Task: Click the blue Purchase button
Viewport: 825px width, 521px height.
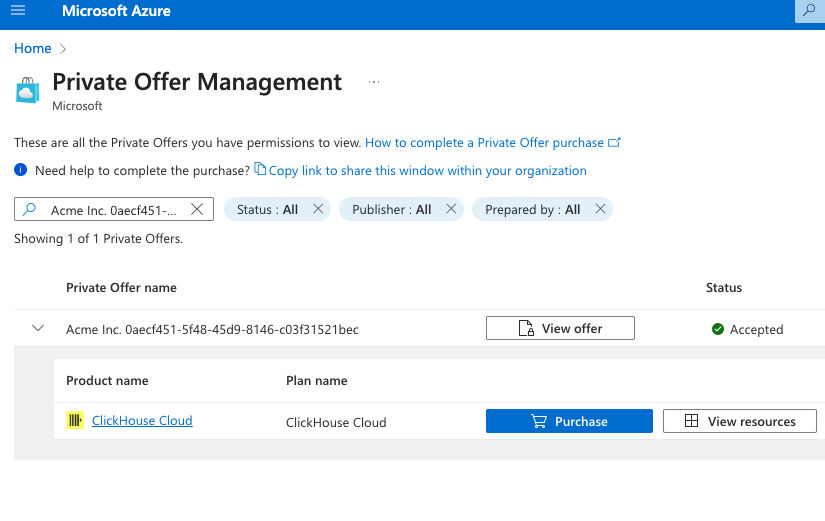Action: 569,421
